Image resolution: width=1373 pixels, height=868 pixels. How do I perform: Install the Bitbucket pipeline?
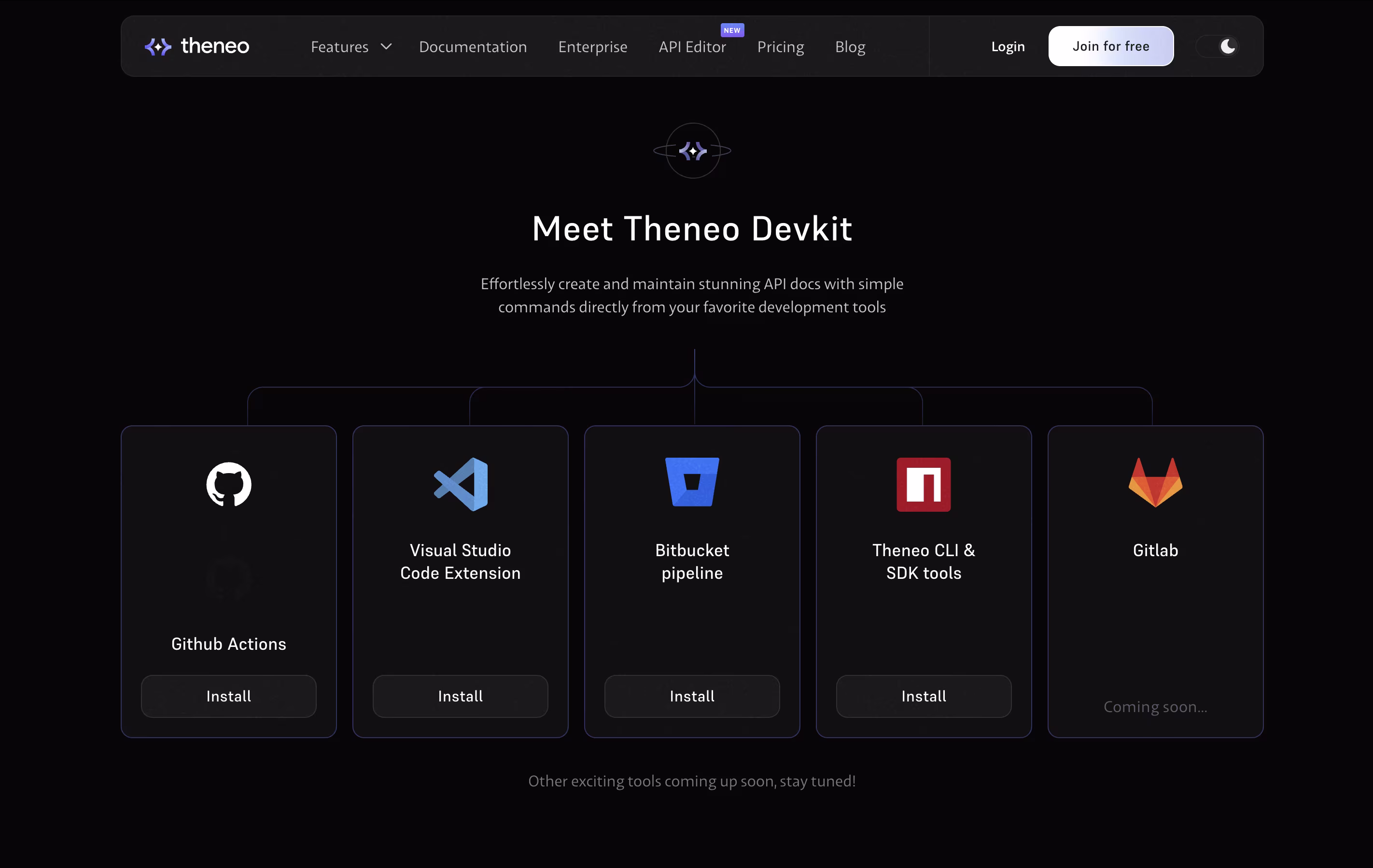pyautogui.click(x=692, y=696)
